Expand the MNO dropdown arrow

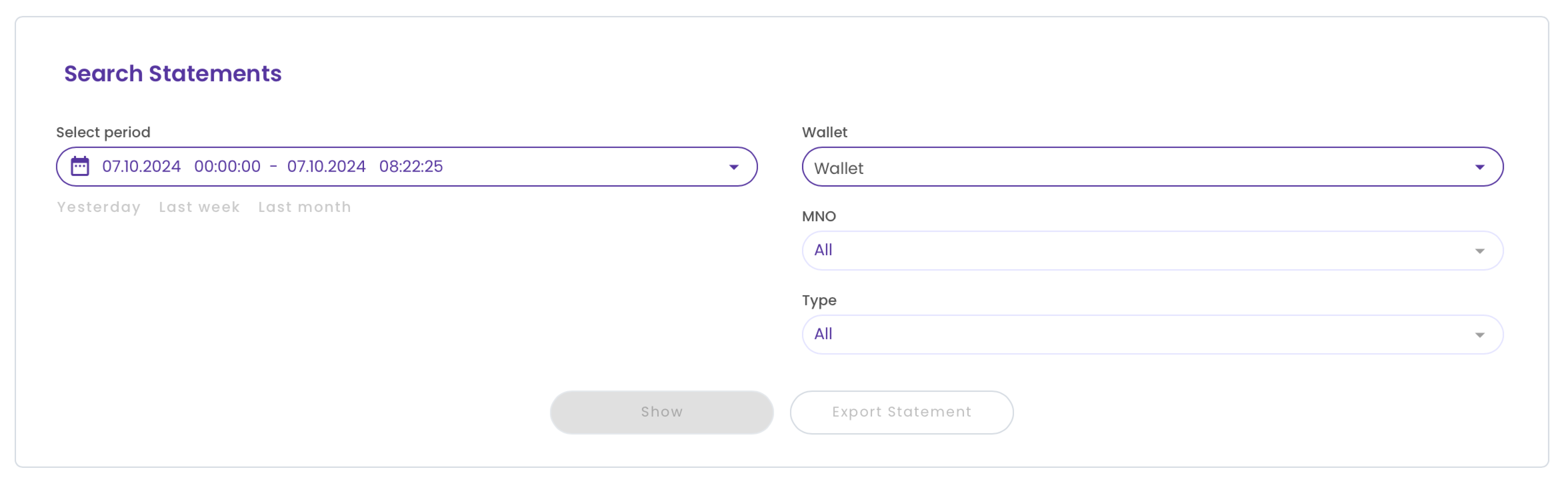(1479, 251)
